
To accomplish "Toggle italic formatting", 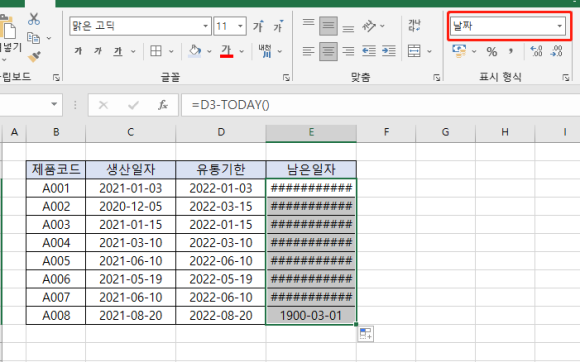I will click(x=98, y=51).
